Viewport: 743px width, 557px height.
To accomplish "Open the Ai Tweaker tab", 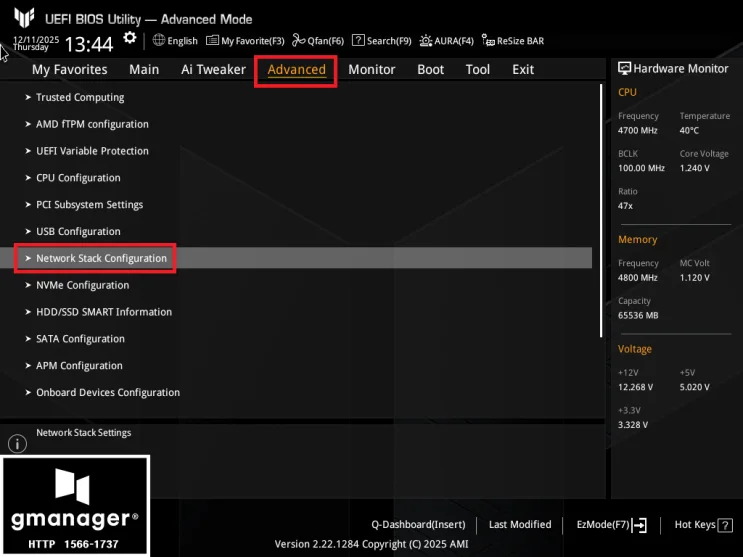I will click(213, 69).
